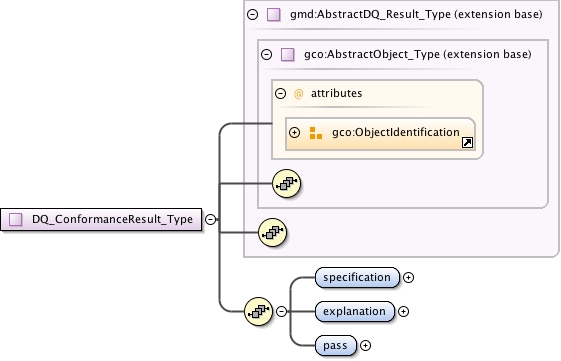Viewport: 561px width, 361px height.
Task: Click the @ attributes icon
Action: [x=298, y=93]
